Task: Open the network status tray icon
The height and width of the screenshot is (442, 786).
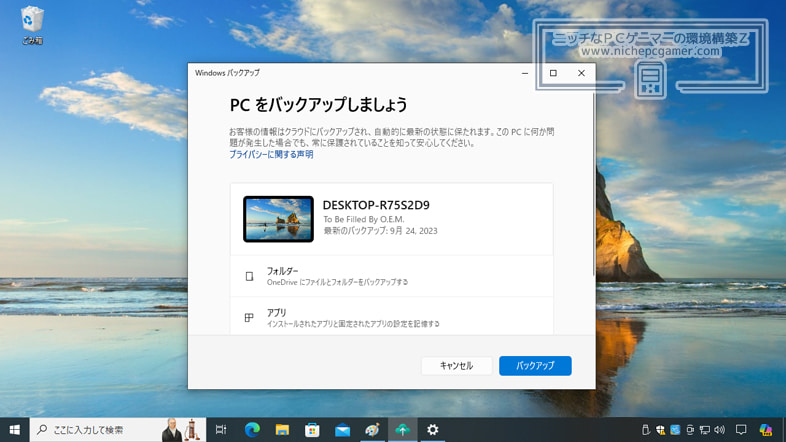Action: point(705,429)
